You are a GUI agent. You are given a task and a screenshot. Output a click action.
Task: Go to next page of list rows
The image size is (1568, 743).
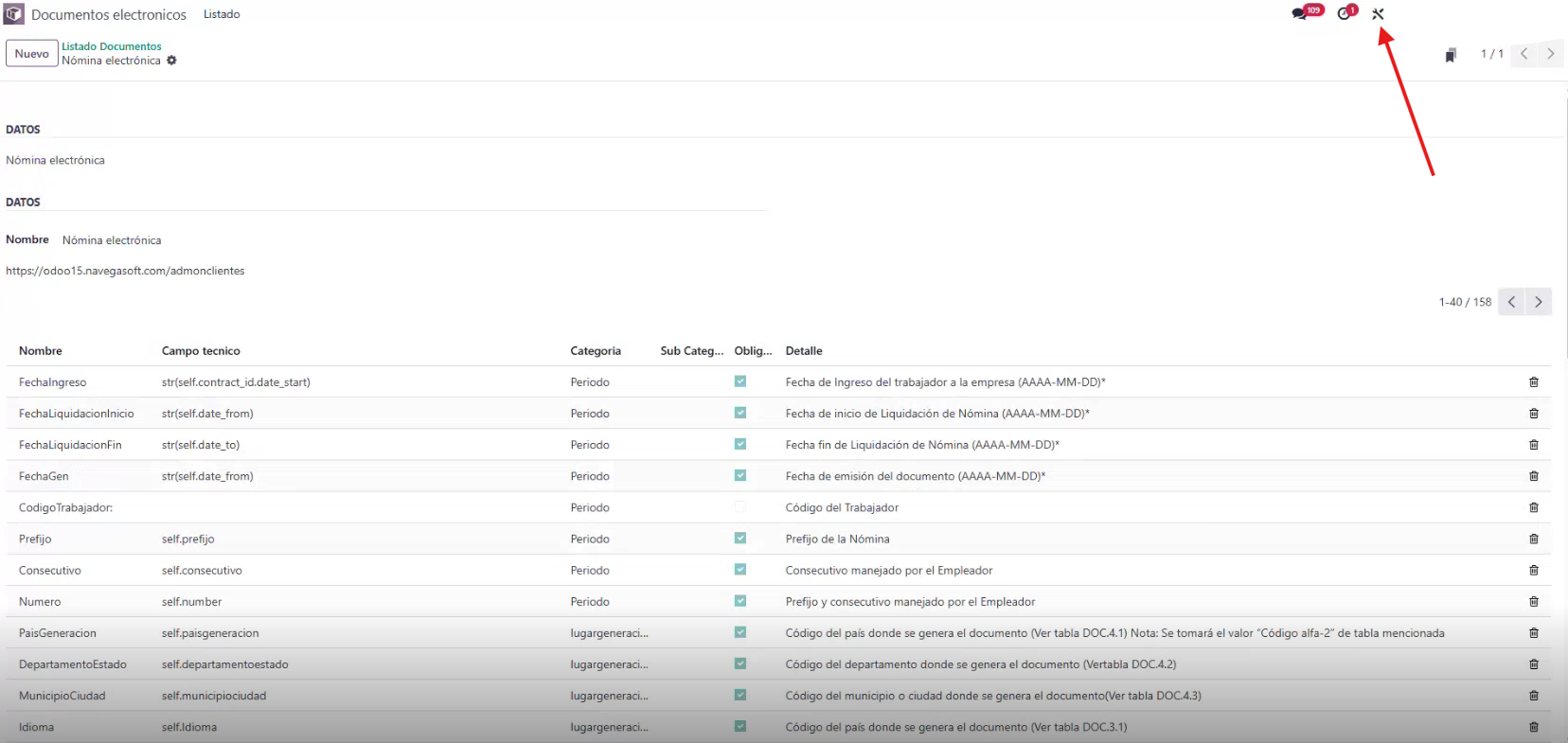(x=1539, y=302)
